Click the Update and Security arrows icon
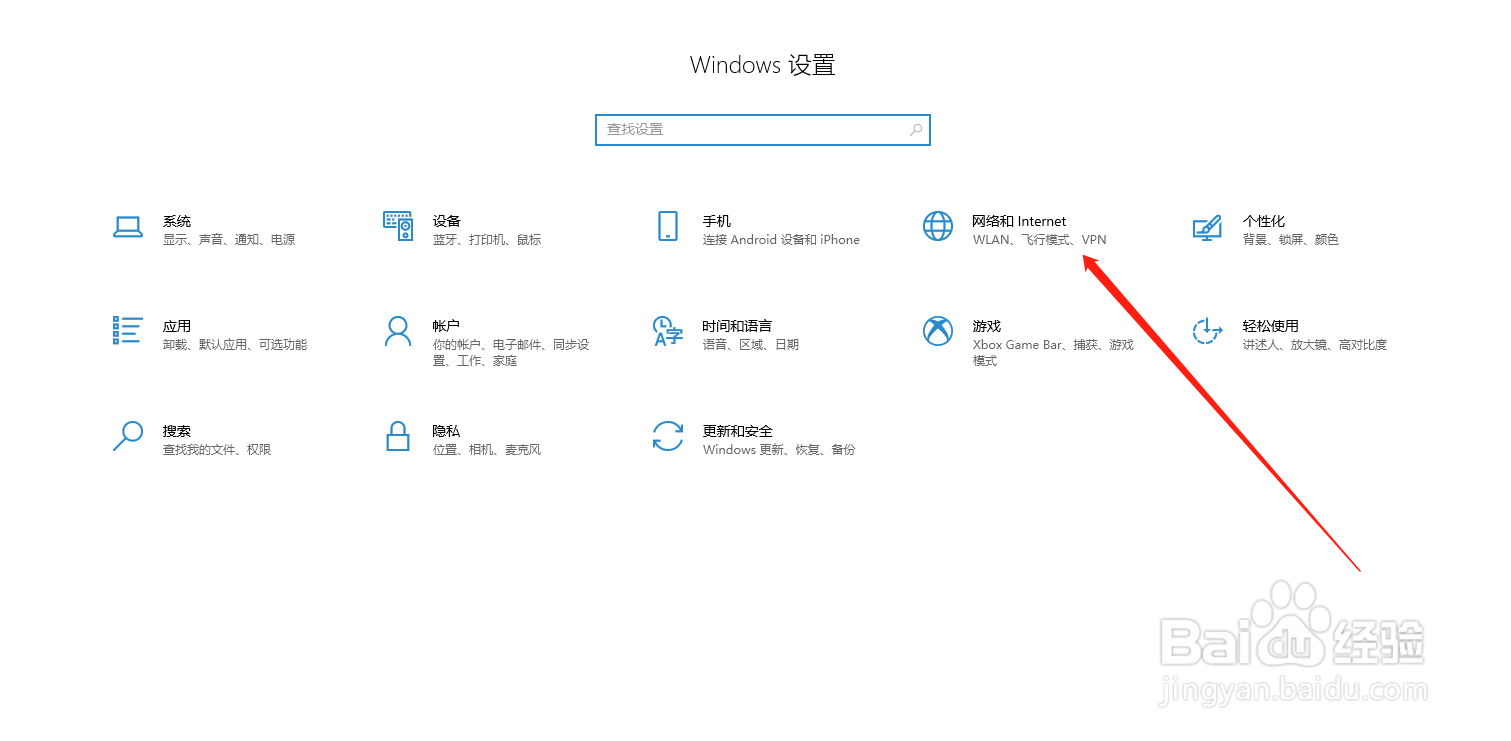The image size is (1511, 741). tap(668, 436)
